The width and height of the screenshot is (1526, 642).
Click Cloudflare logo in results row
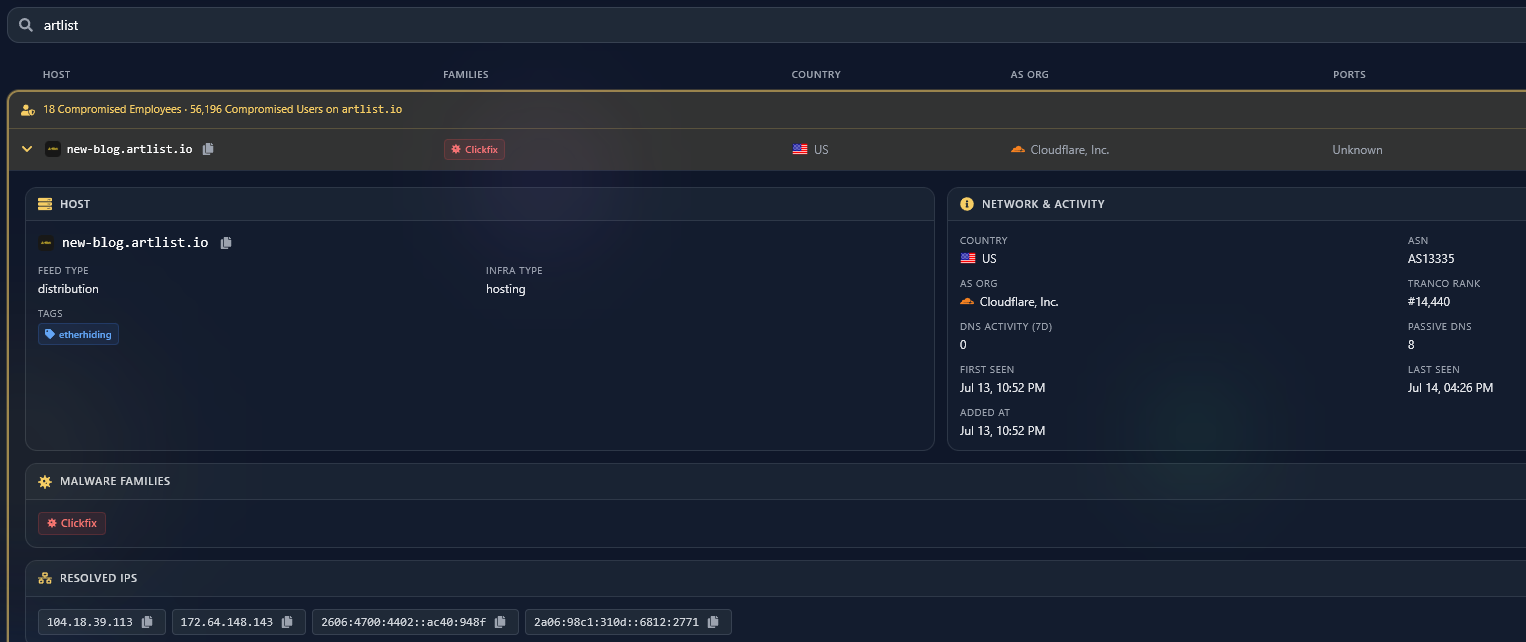coord(1018,149)
